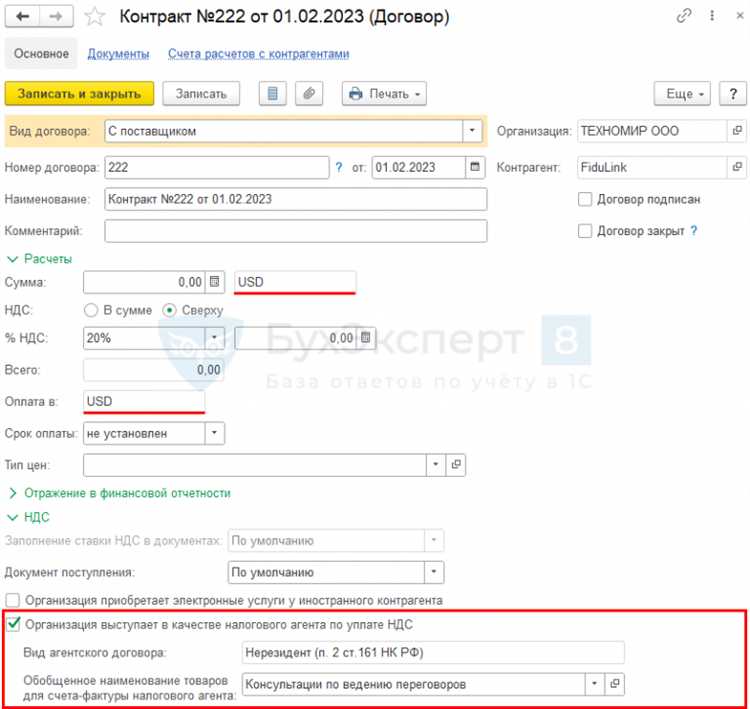750x709 pixels.
Task: Check the Договор подписан checkbox
Action: click(585, 199)
